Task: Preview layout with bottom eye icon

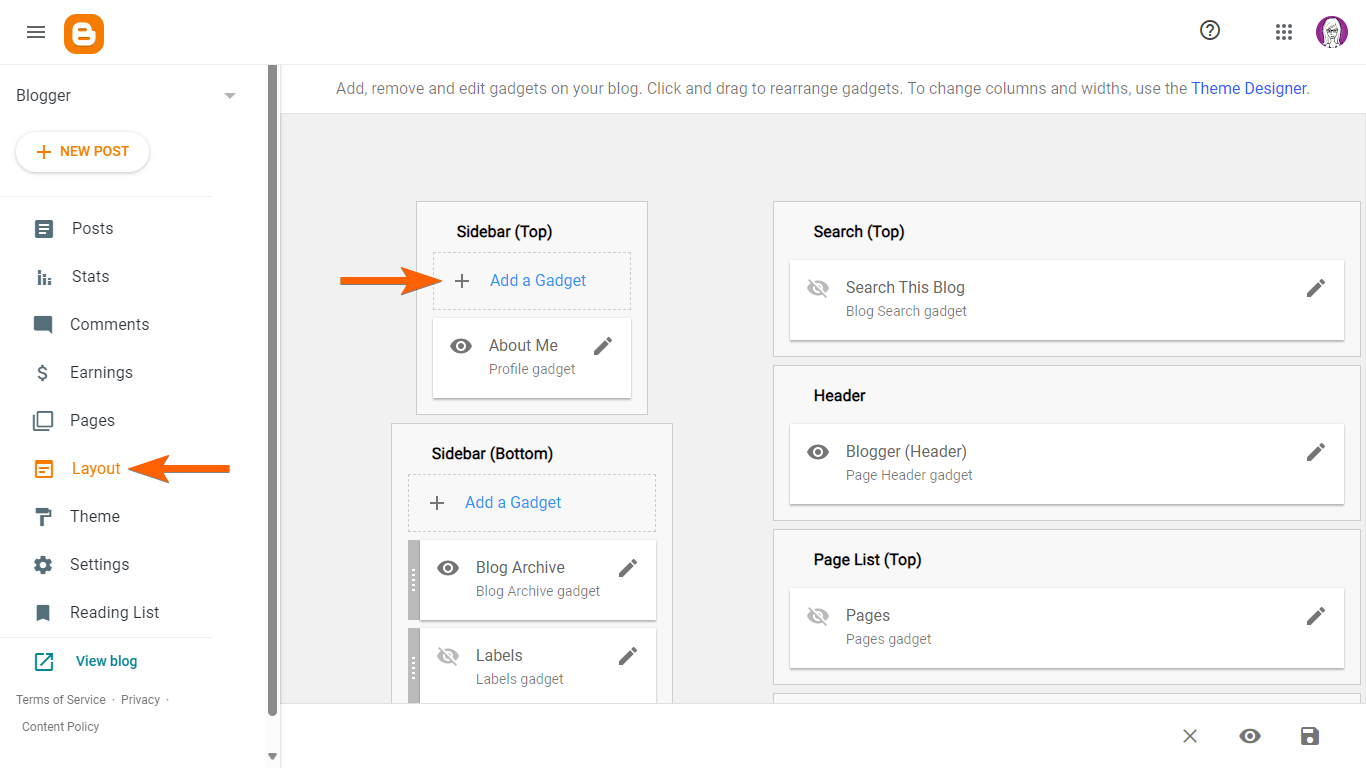Action: [x=1250, y=736]
